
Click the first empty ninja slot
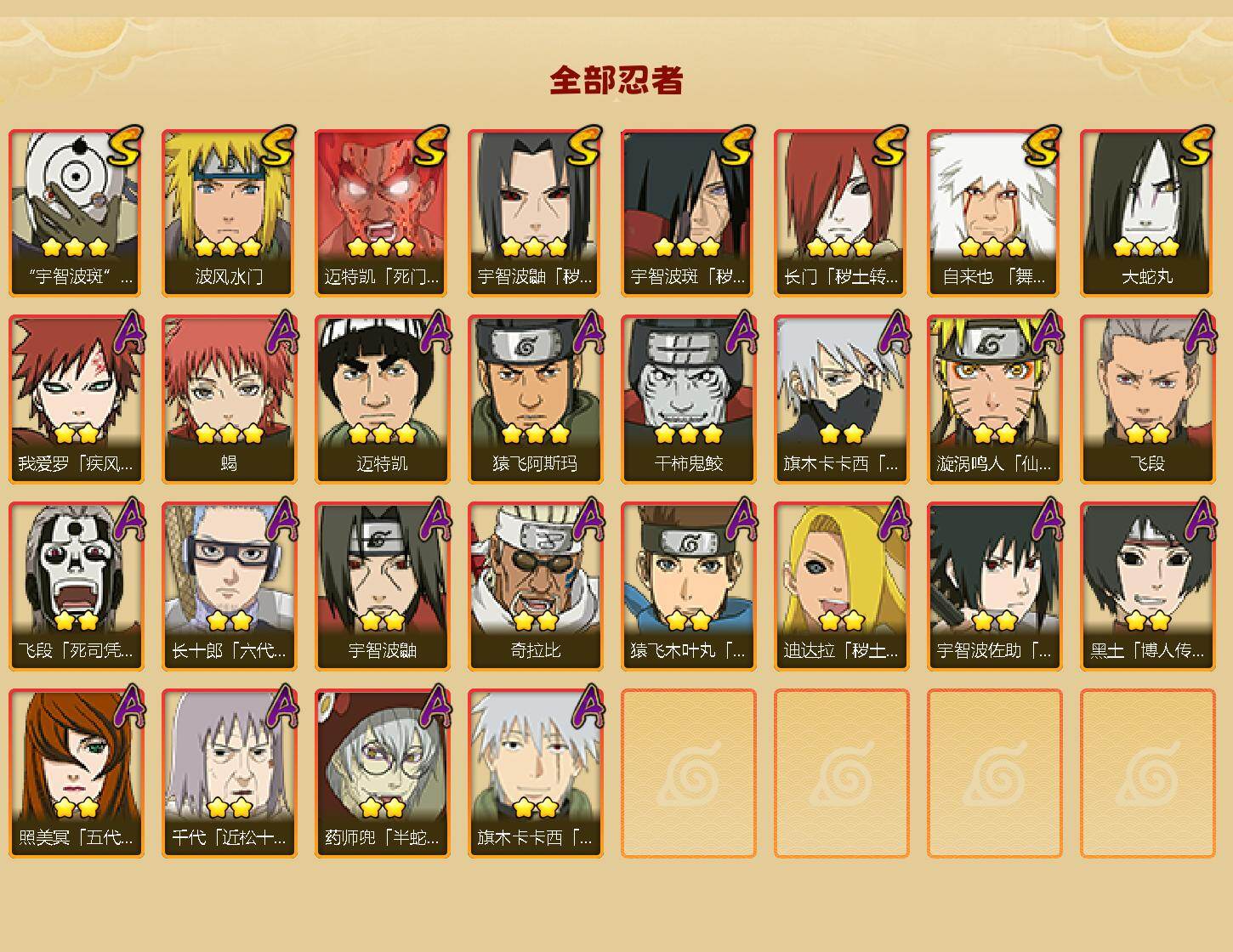(688, 773)
